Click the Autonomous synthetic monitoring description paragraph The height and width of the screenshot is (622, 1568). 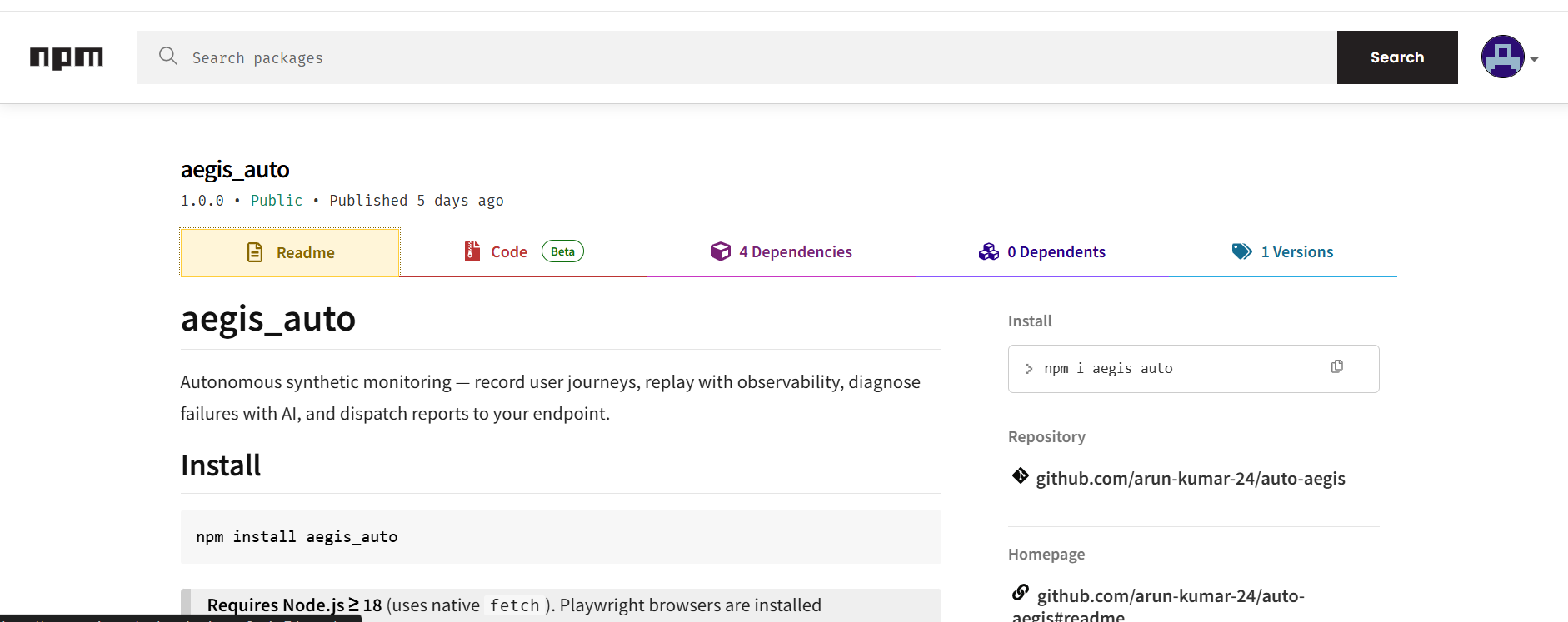pyautogui.click(x=551, y=398)
